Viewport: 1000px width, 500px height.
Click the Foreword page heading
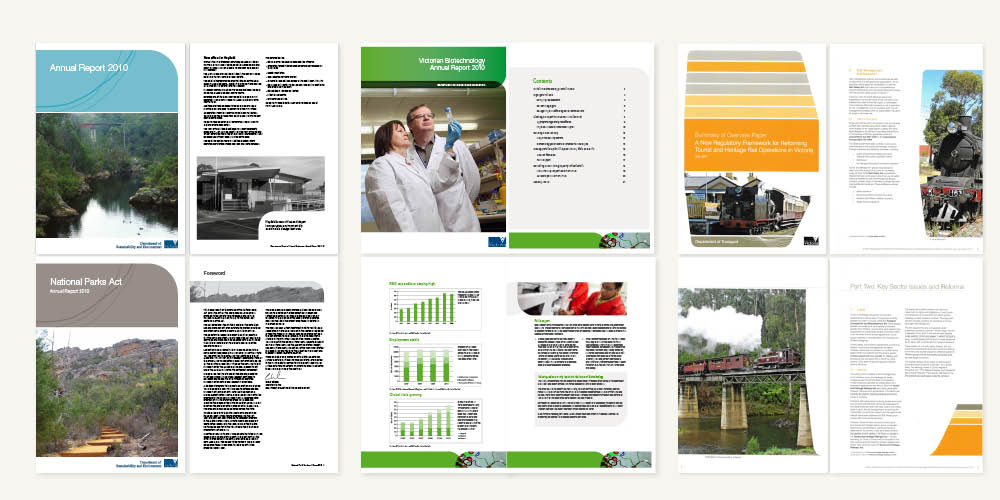pyautogui.click(x=219, y=273)
